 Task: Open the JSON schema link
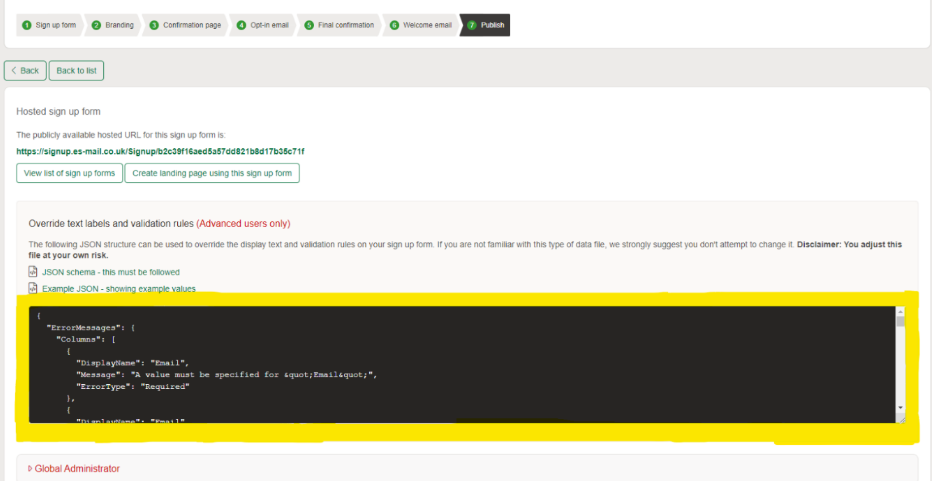pyautogui.click(x=111, y=272)
